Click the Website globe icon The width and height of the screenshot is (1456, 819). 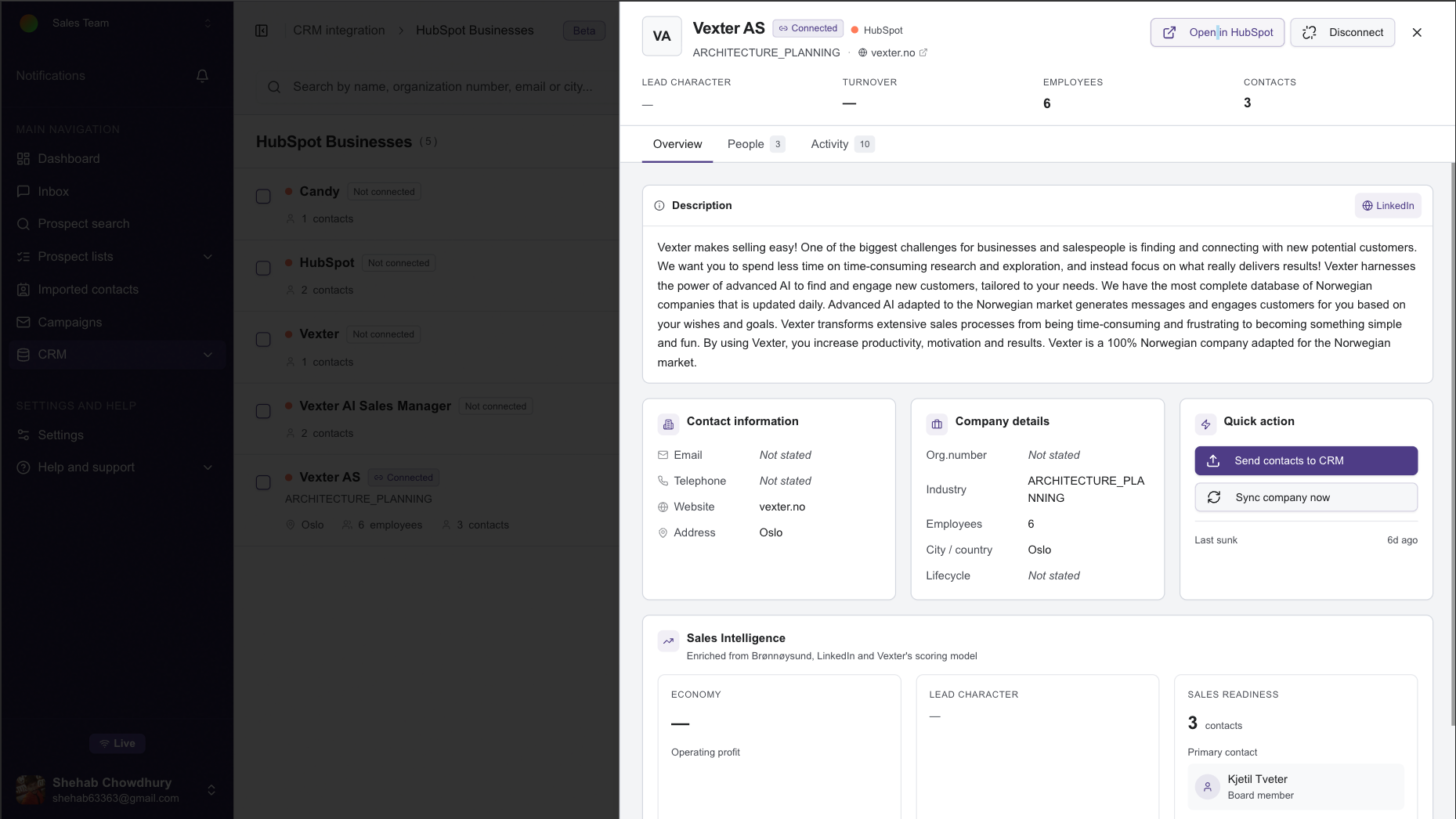point(663,507)
